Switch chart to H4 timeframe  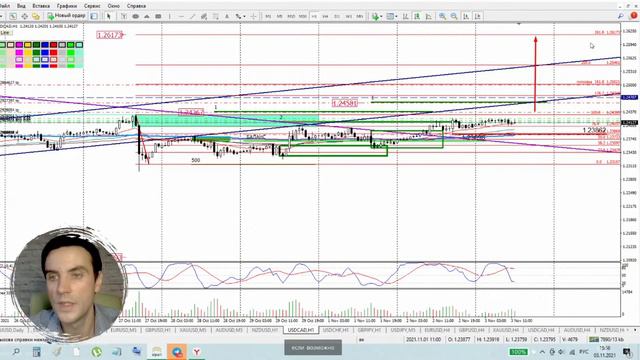click(325, 16)
